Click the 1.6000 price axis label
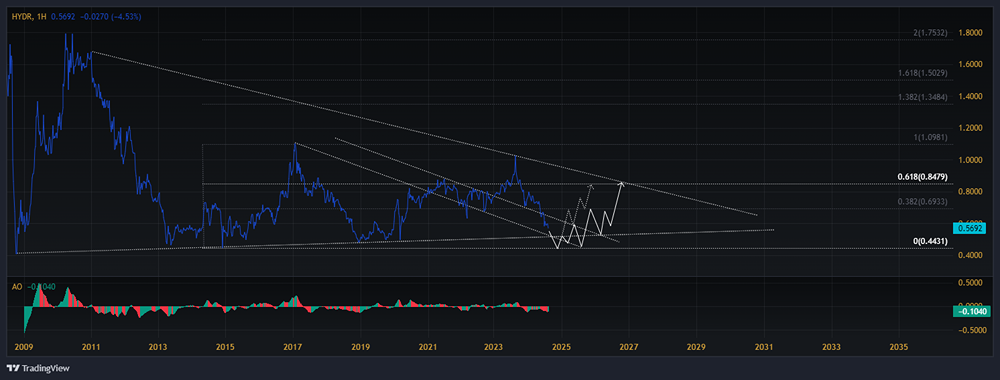 [971, 64]
